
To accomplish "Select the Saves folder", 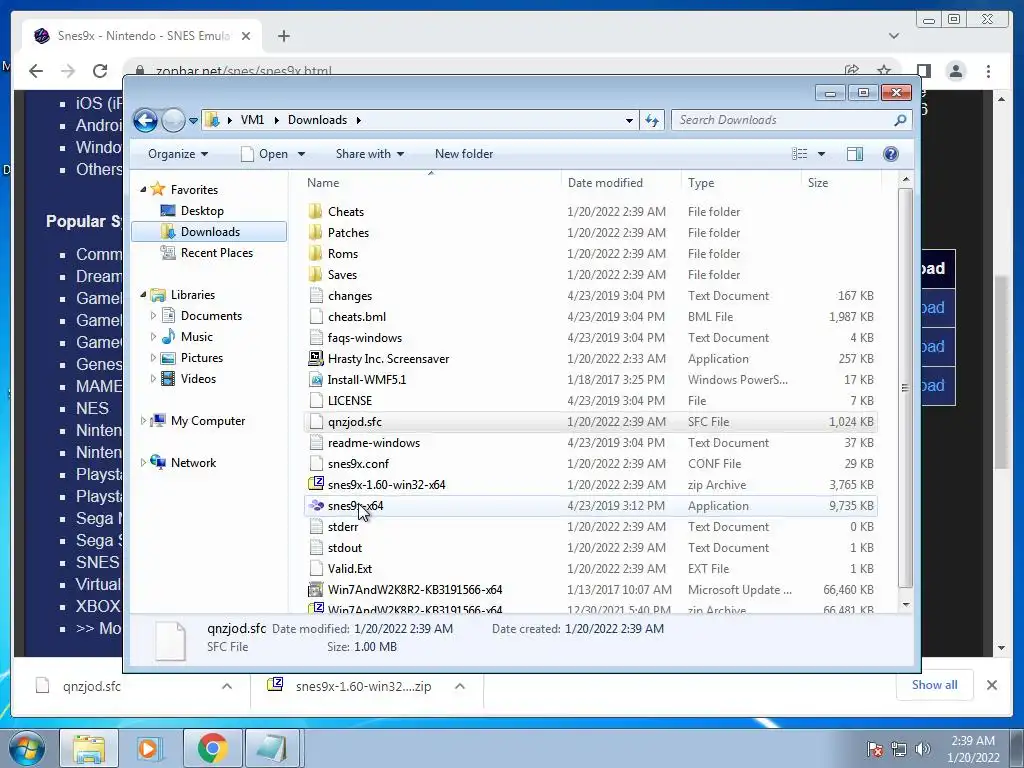I will point(342,275).
